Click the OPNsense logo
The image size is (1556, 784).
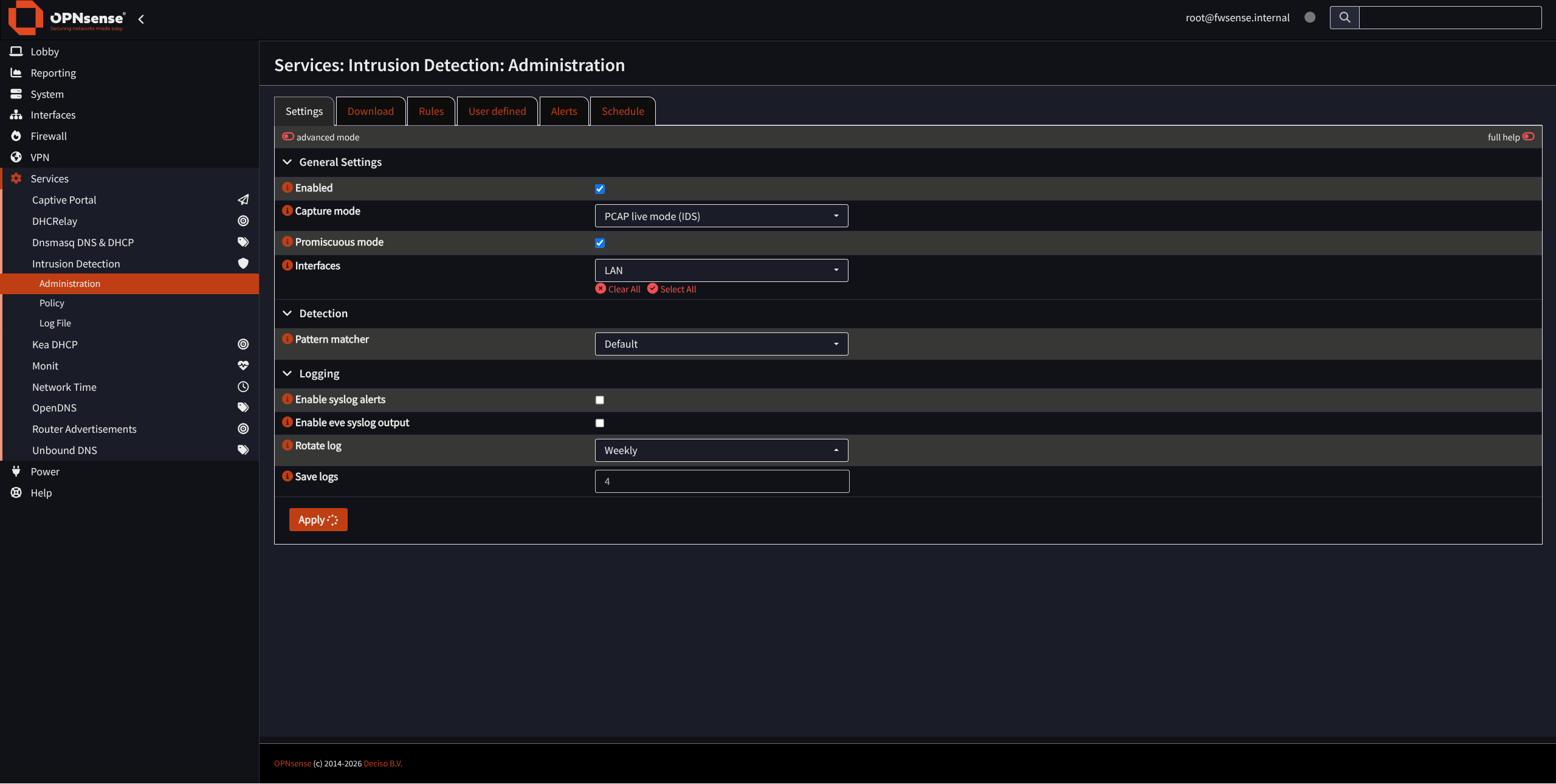tap(67, 18)
